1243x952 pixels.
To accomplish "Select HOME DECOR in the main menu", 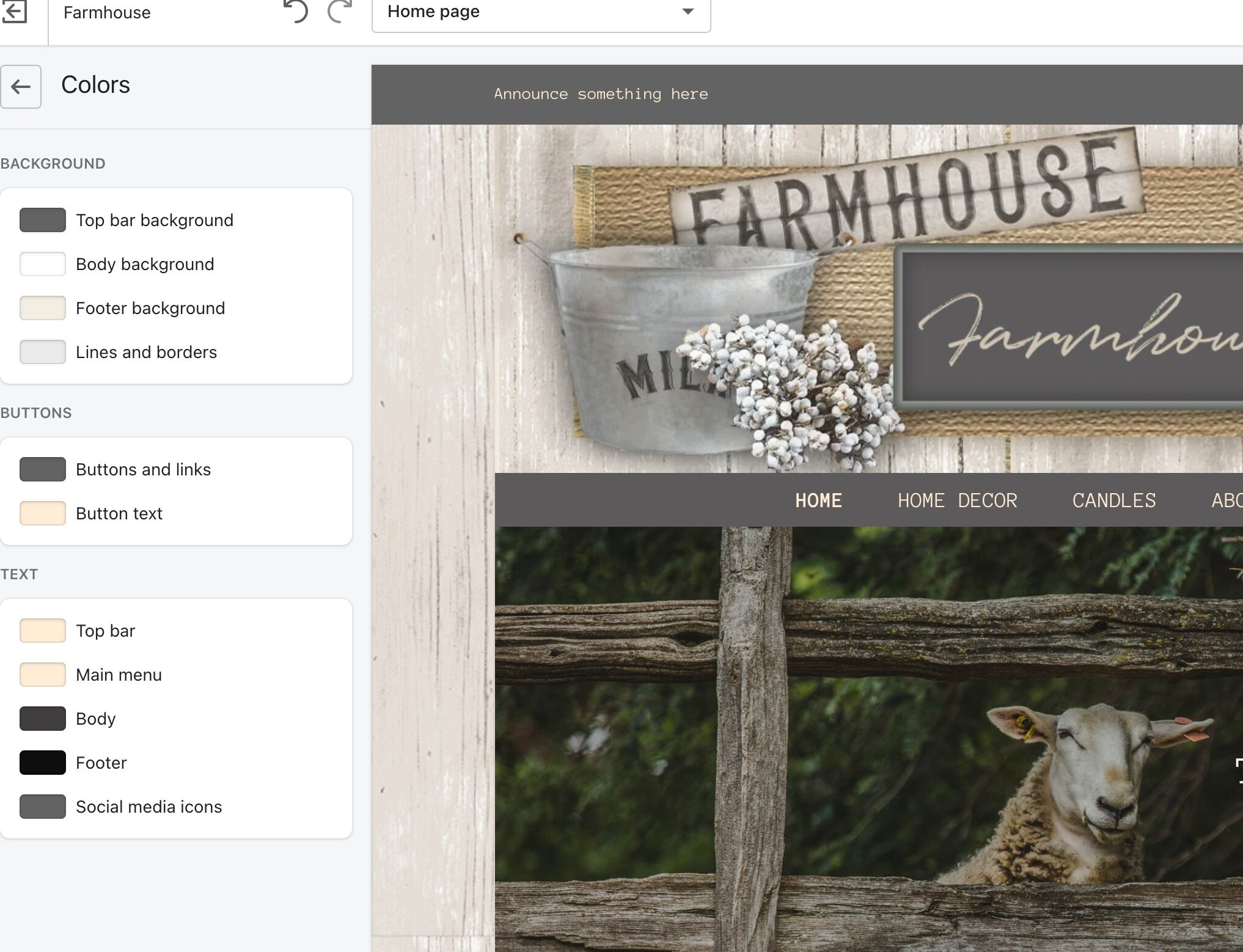I will (x=957, y=500).
